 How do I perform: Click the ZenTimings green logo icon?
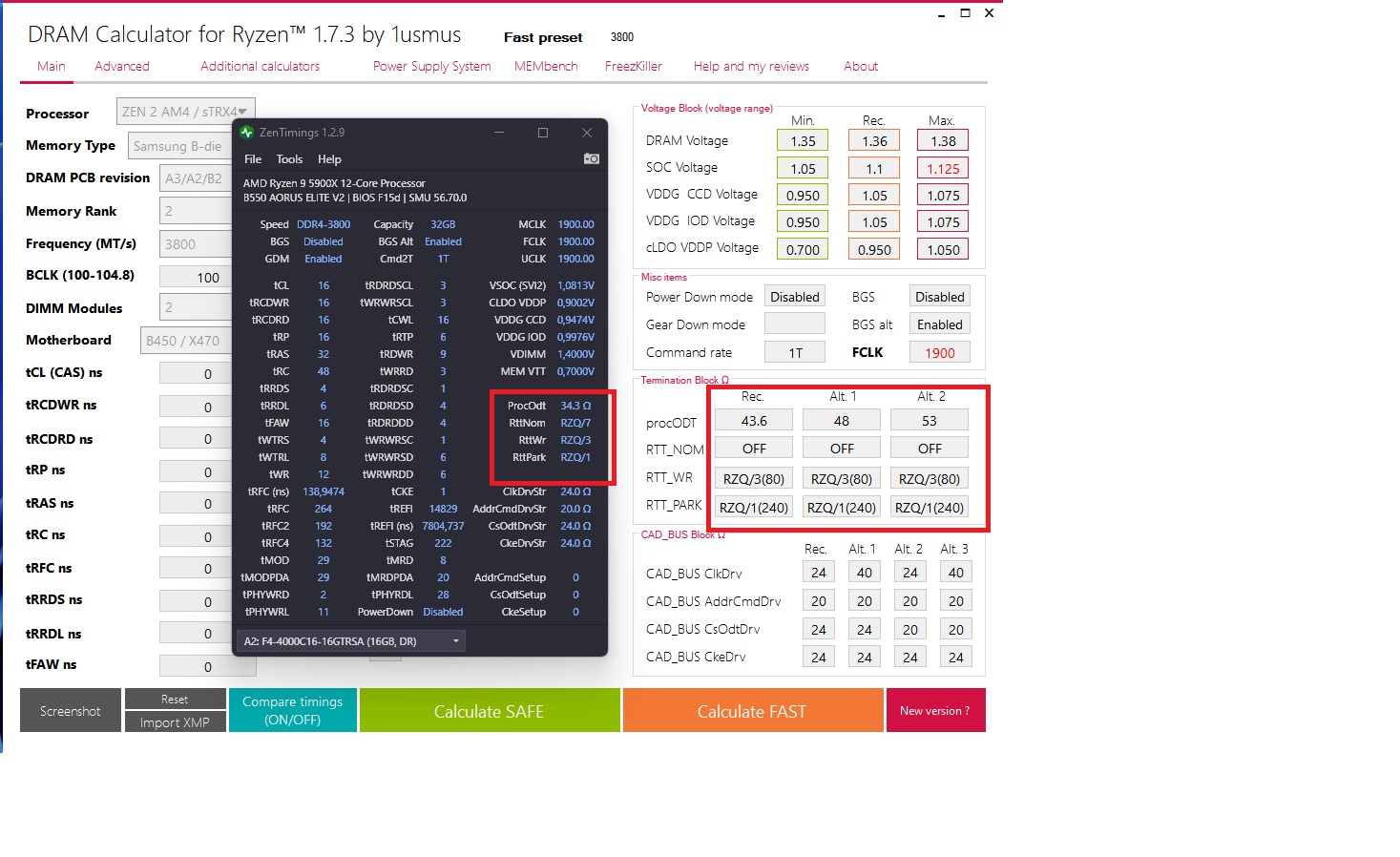(x=247, y=133)
